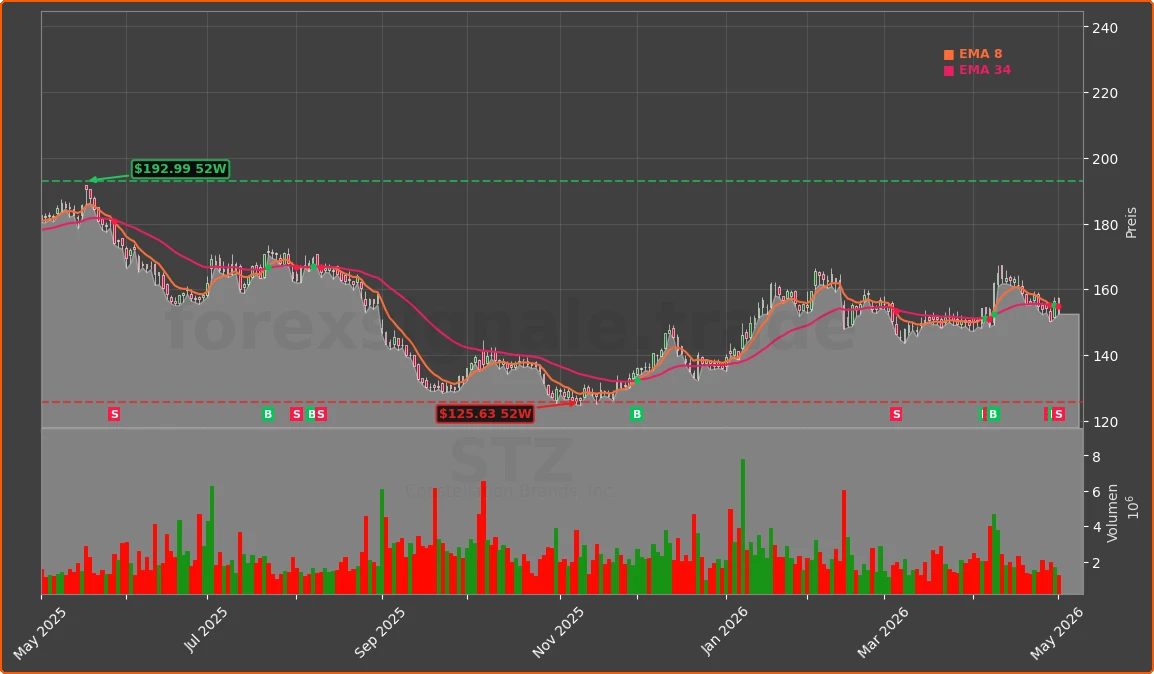The height and width of the screenshot is (674, 1154).
Task: Click the EMA 34 legend entry
Action: pyautogui.click(x=977, y=70)
